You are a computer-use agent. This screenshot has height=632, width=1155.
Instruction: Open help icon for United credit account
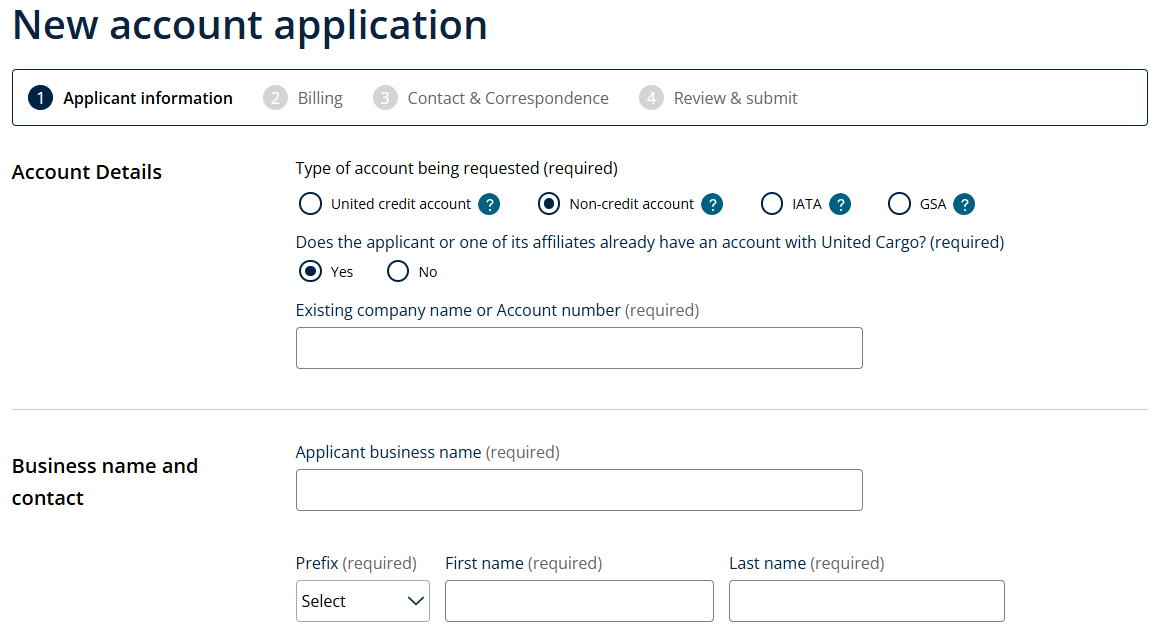[x=489, y=204]
